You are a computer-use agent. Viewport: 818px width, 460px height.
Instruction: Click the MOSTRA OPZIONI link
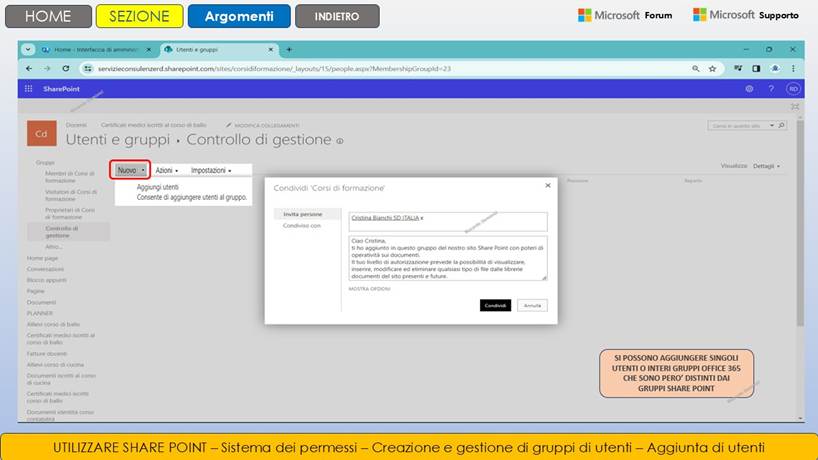click(x=369, y=289)
